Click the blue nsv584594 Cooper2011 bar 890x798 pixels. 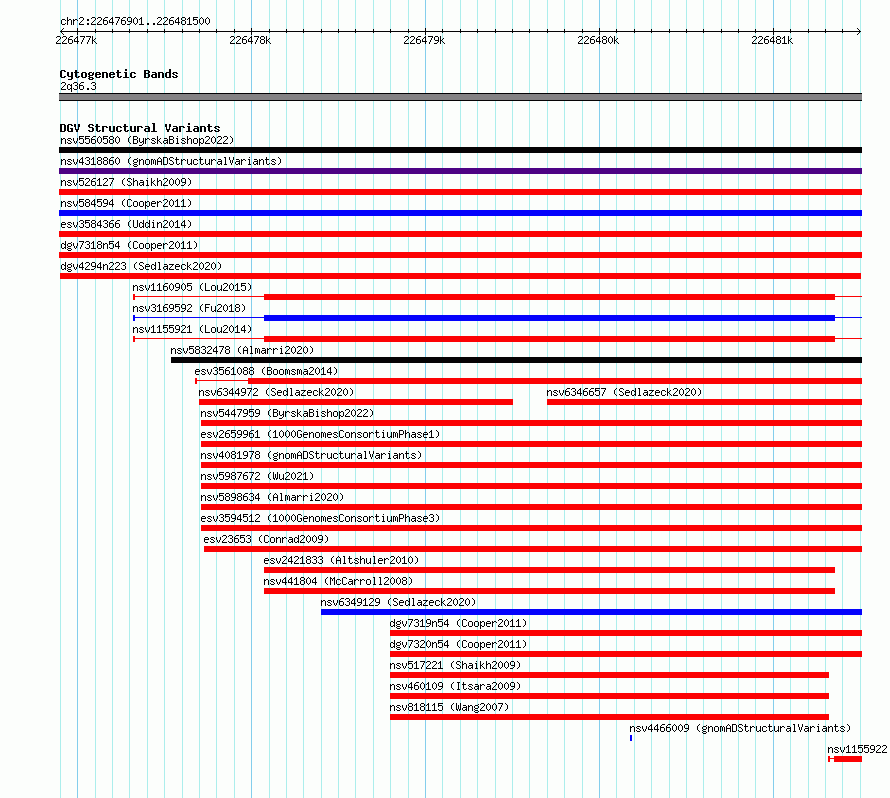pos(460,213)
